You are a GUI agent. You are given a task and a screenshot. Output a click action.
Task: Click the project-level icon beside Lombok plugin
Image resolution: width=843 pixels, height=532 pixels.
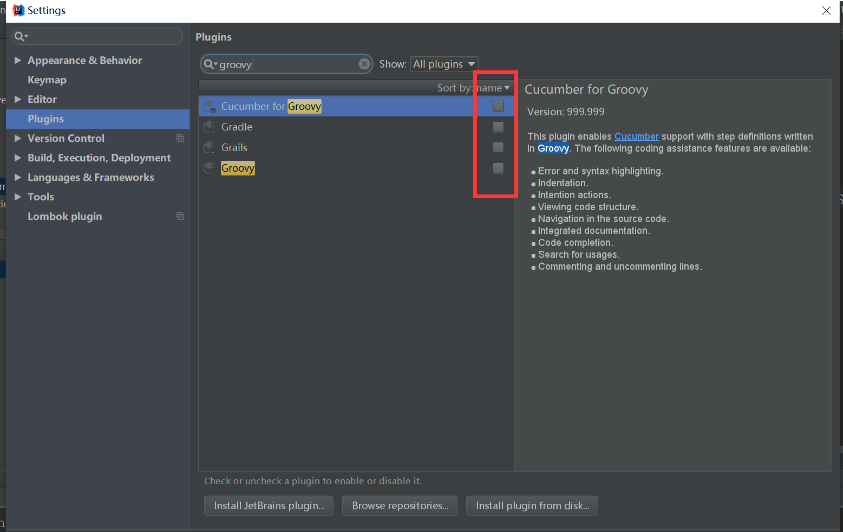[180, 216]
